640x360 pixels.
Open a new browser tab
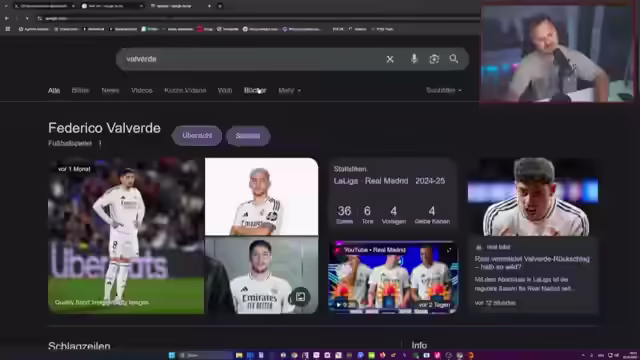pyautogui.click(x=220, y=6)
